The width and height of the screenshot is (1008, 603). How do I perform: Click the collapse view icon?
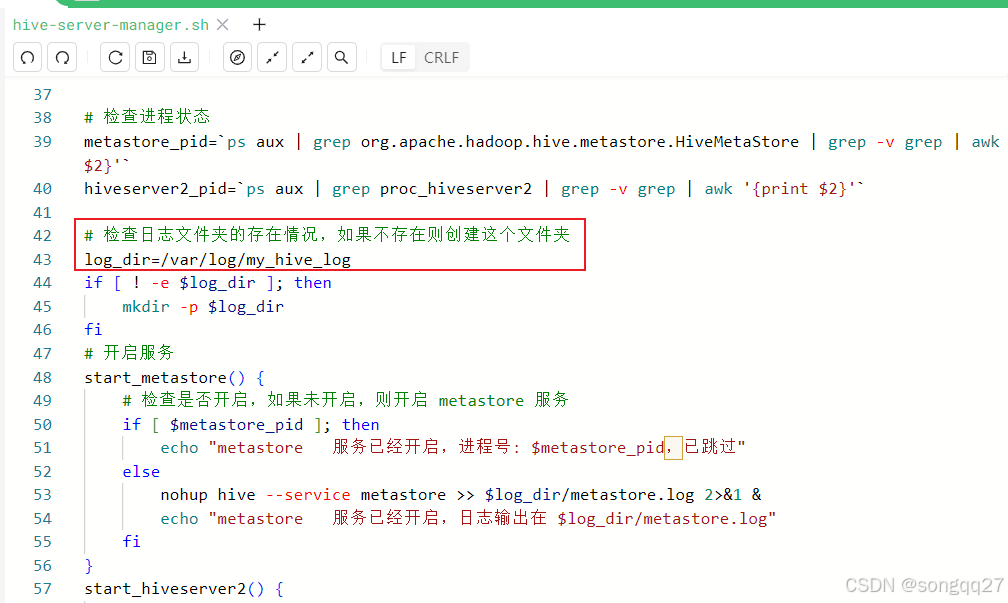pos(271,57)
